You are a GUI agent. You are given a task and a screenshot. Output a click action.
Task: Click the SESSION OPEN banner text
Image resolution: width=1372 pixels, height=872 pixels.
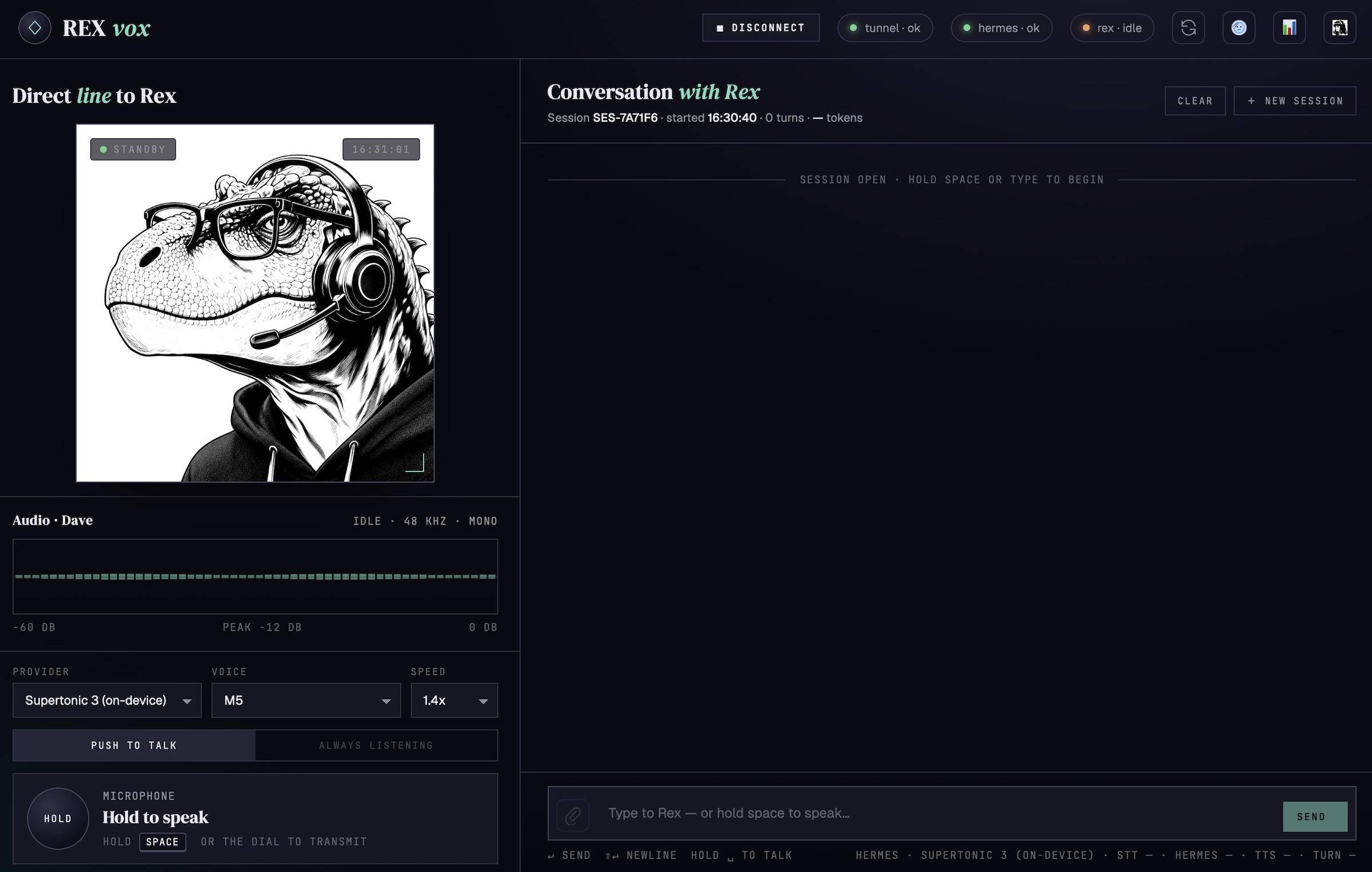[952, 179]
